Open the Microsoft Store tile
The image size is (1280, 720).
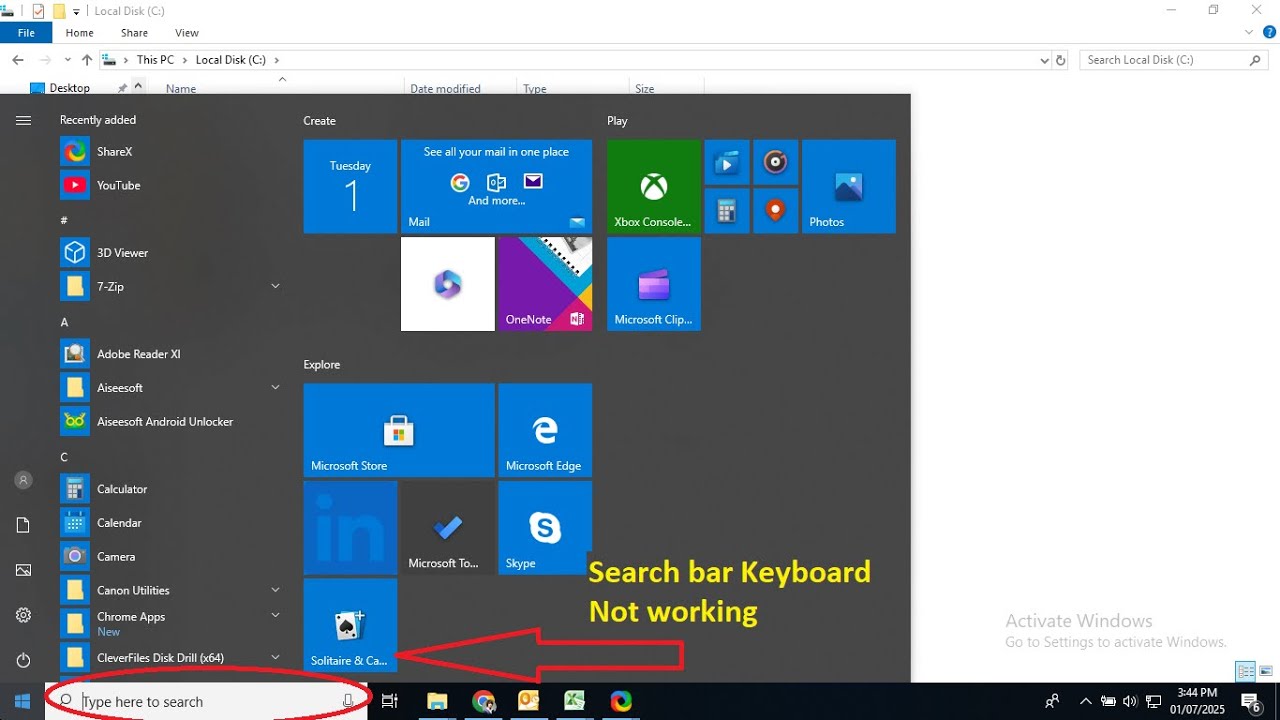[399, 430]
